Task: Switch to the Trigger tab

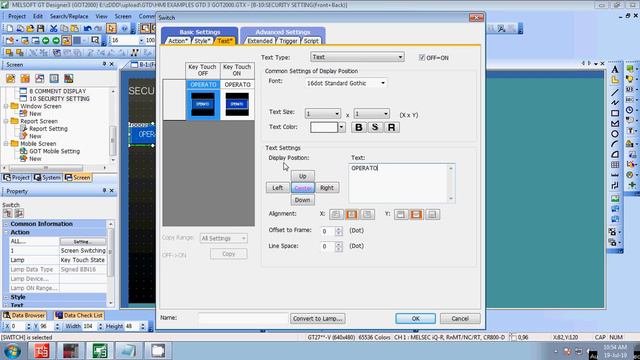Action: [288, 41]
